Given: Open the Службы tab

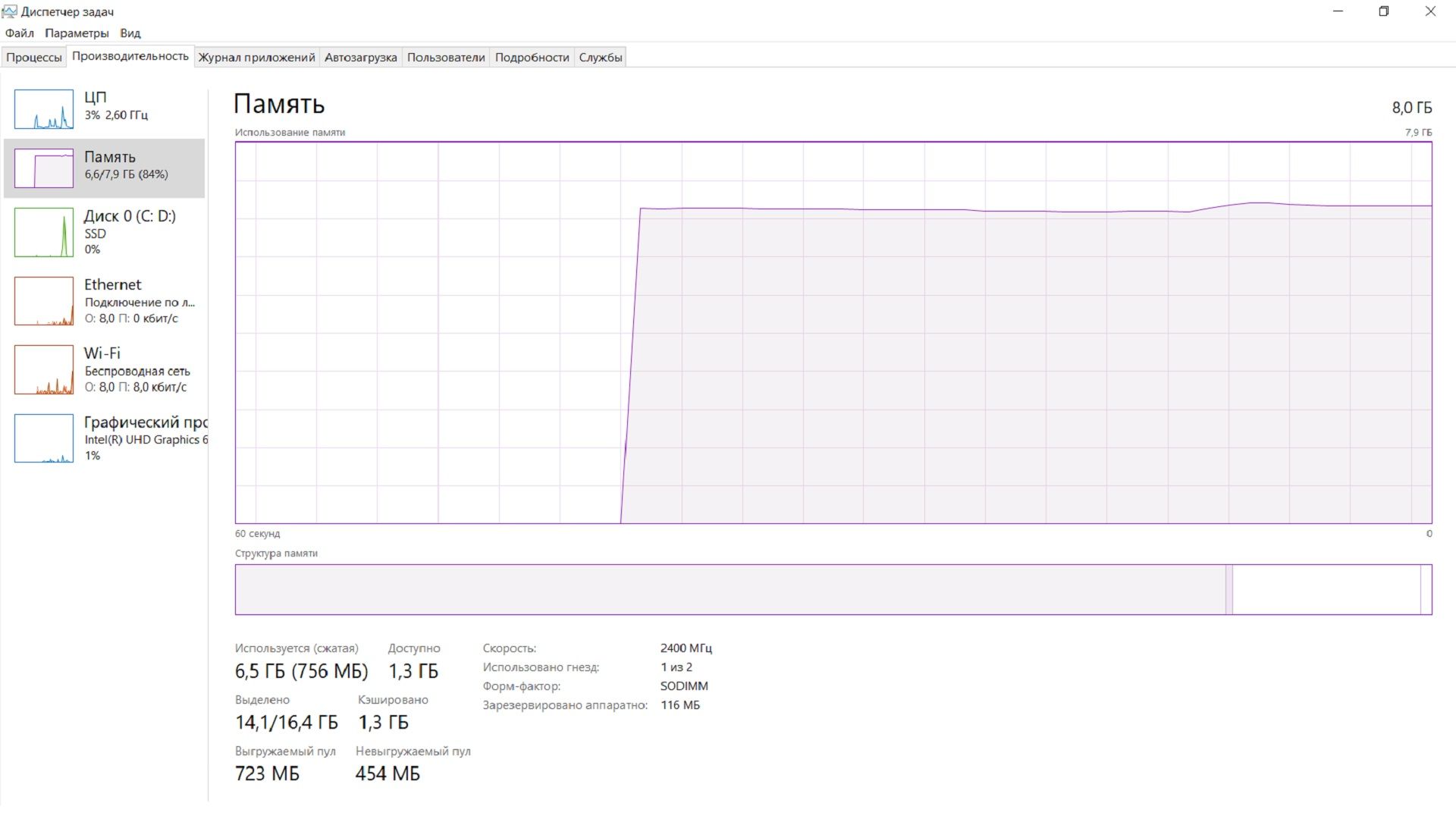Looking at the screenshot, I should (601, 58).
